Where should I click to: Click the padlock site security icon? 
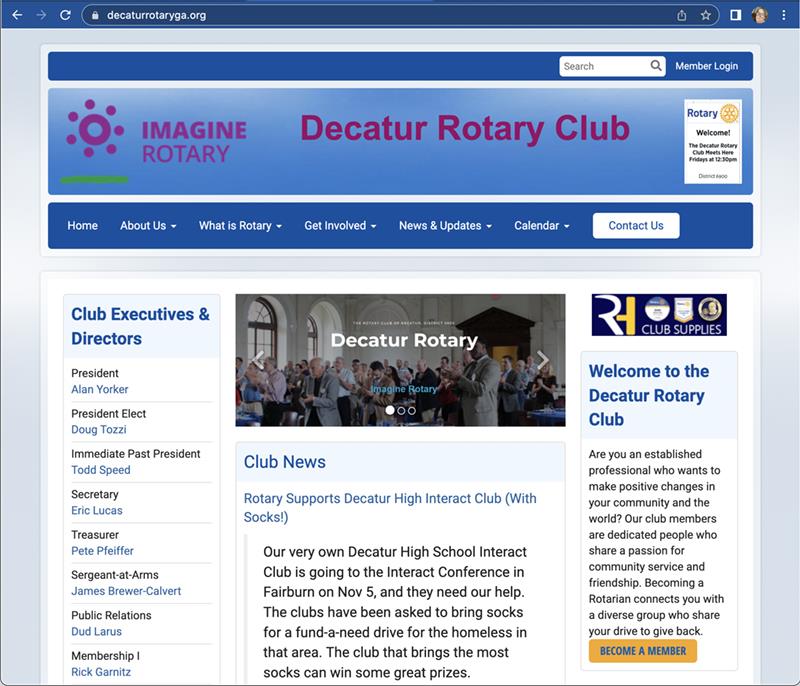click(x=95, y=15)
